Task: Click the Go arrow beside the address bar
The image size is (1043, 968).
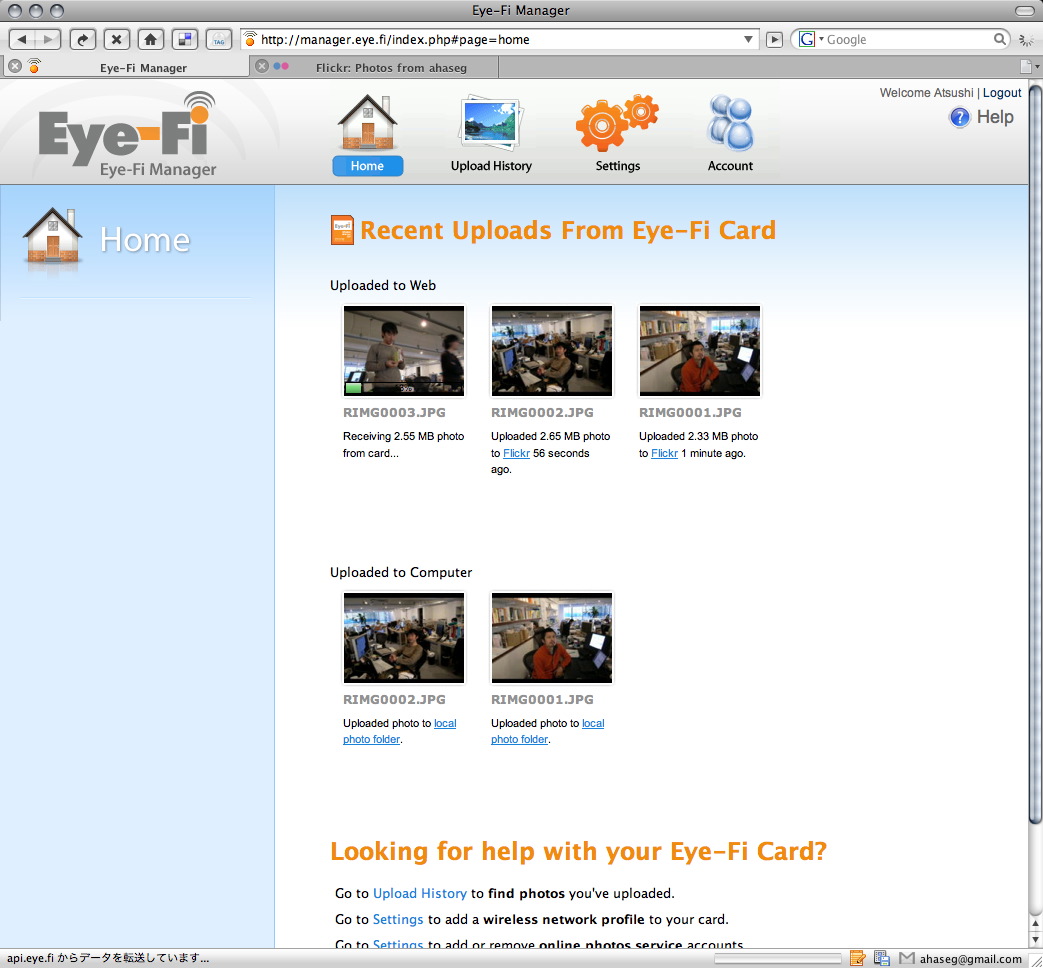Action: pyautogui.click(x=774, y=39)
